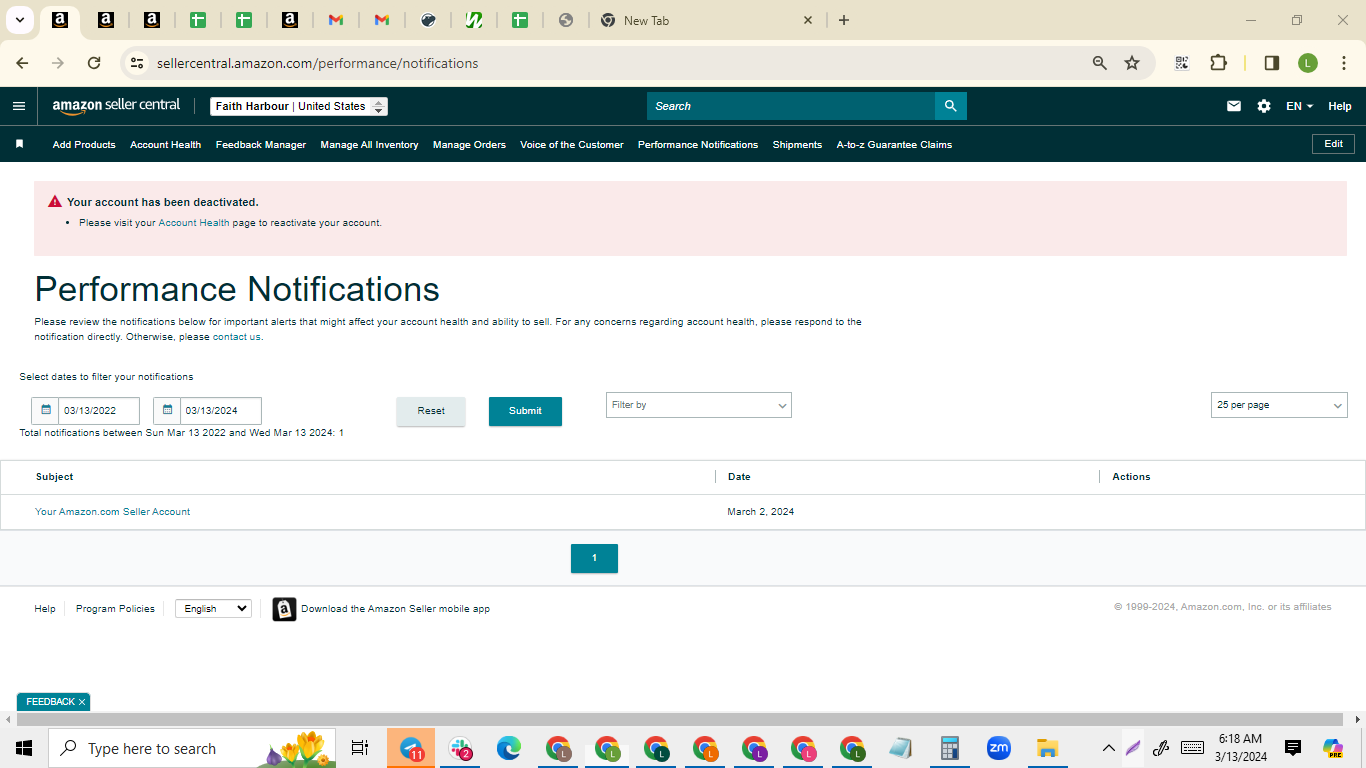Open the Filter by dropdown
Viewport: 1366px width, 768px height.
click(x=698, y=405)
